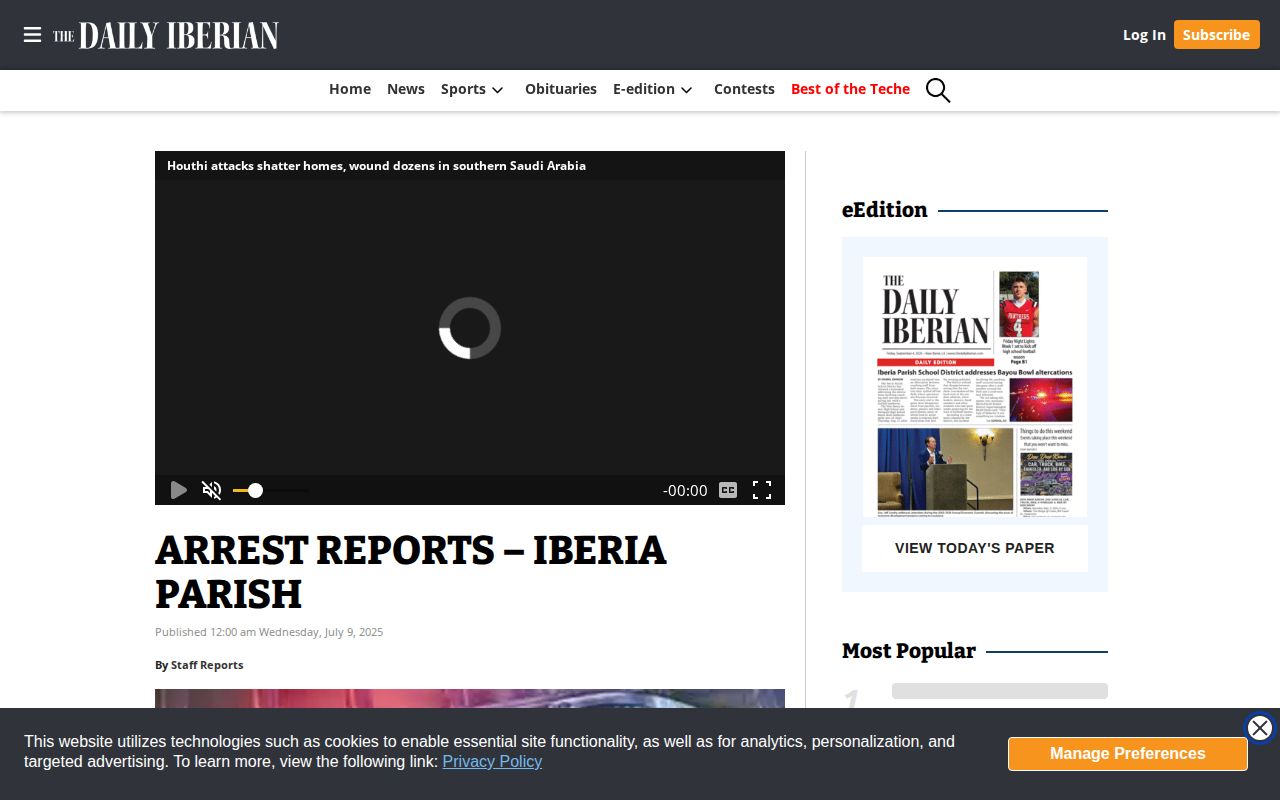Open the hamburger menu icon

click(33, 35)
